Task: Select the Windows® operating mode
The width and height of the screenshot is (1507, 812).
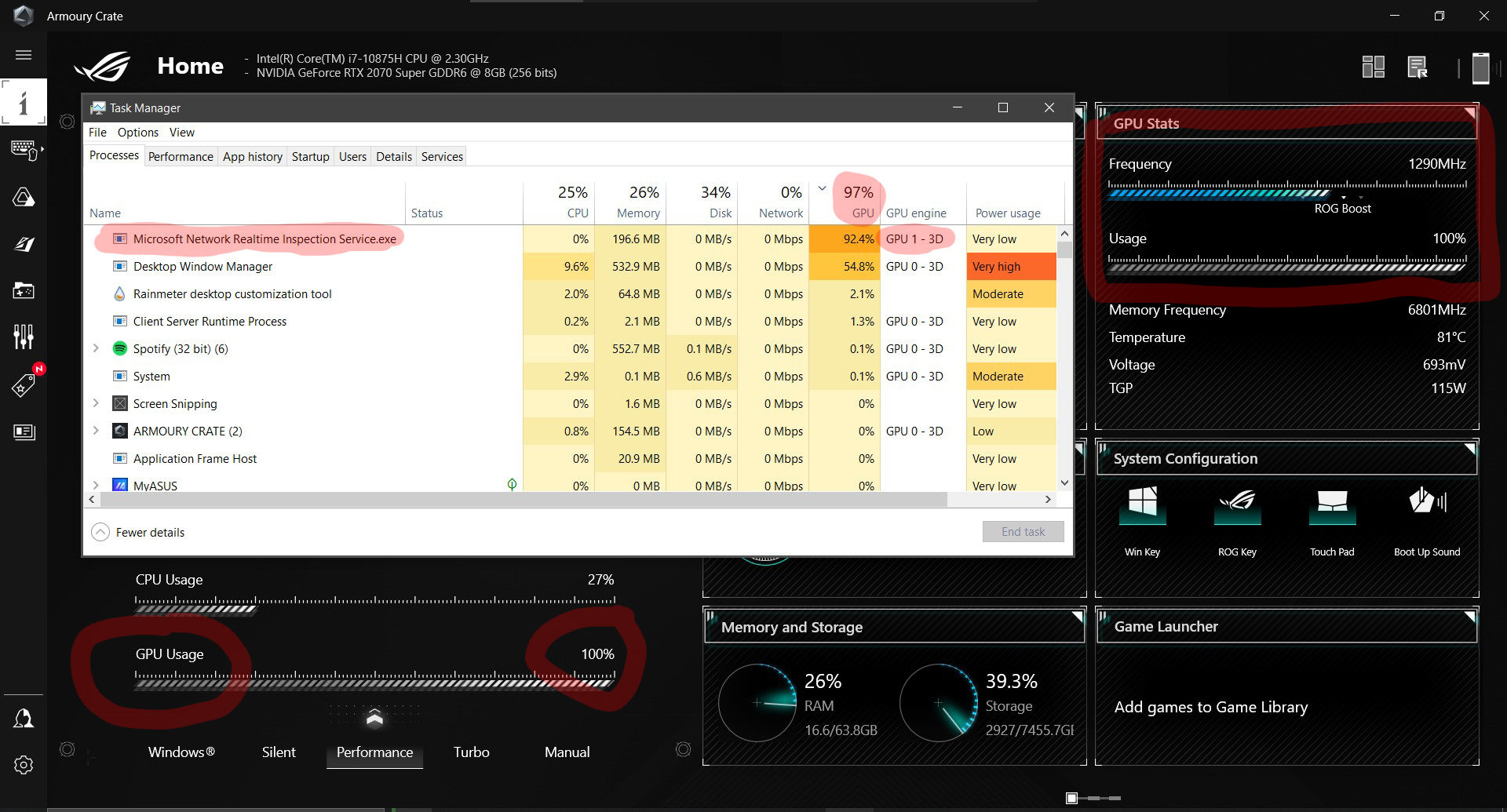Action: [181, 752]
